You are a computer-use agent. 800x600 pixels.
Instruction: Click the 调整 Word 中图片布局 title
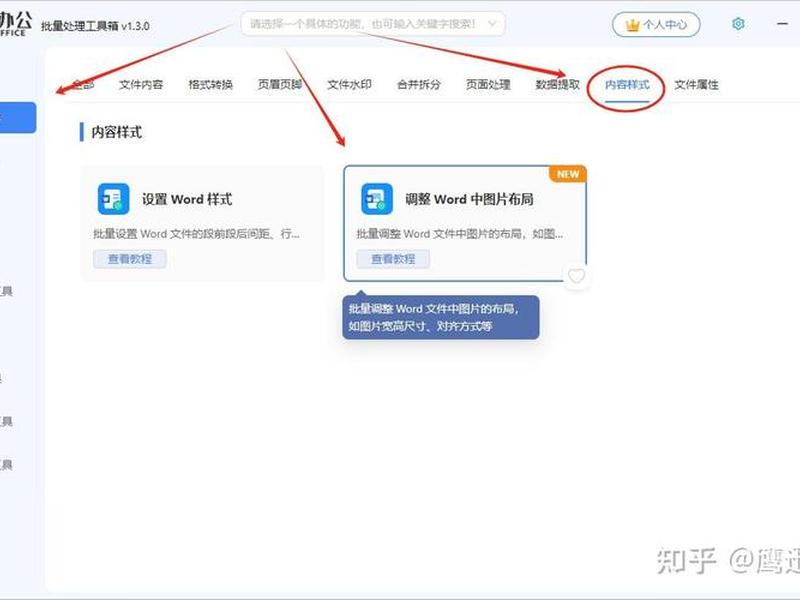coord(469,199)
